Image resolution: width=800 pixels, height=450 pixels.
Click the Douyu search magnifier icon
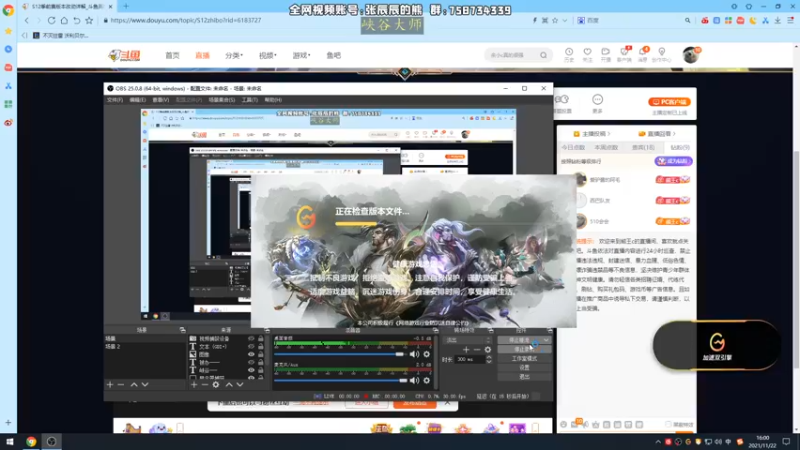pyautogui.click(x=543, y=55)
